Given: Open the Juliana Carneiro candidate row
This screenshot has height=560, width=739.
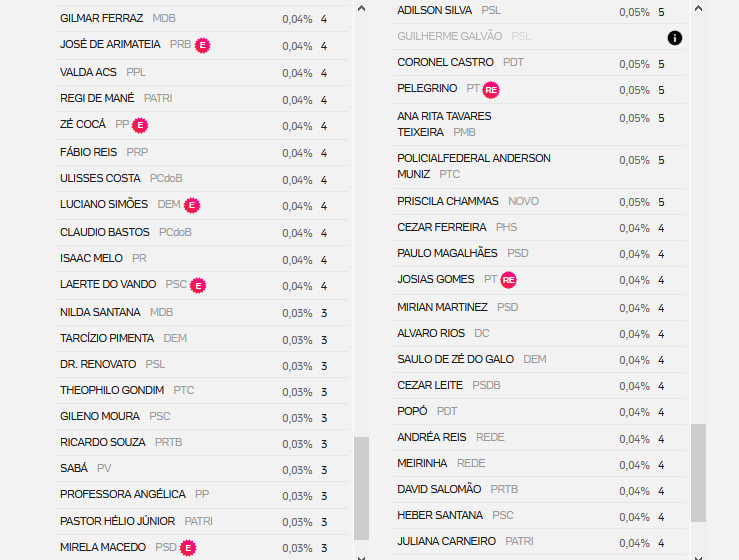Looking at the screenshot, I should [x=539, y=542].
